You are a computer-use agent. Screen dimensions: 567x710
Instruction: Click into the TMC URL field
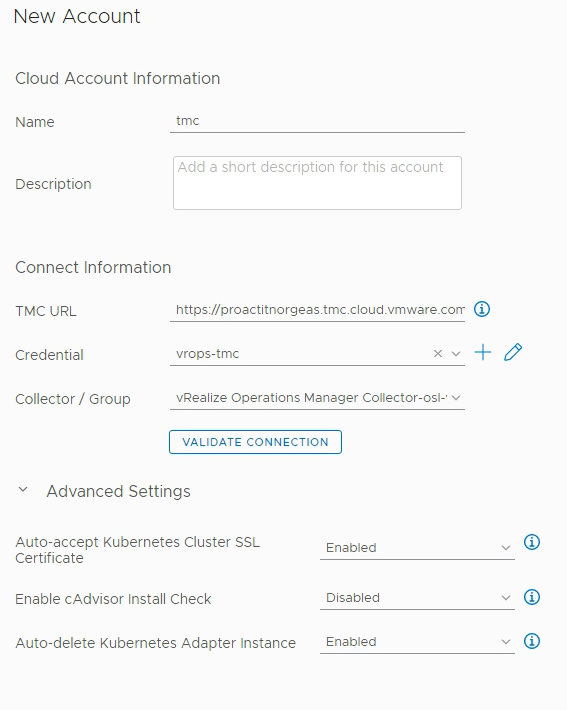click(317, 310)
